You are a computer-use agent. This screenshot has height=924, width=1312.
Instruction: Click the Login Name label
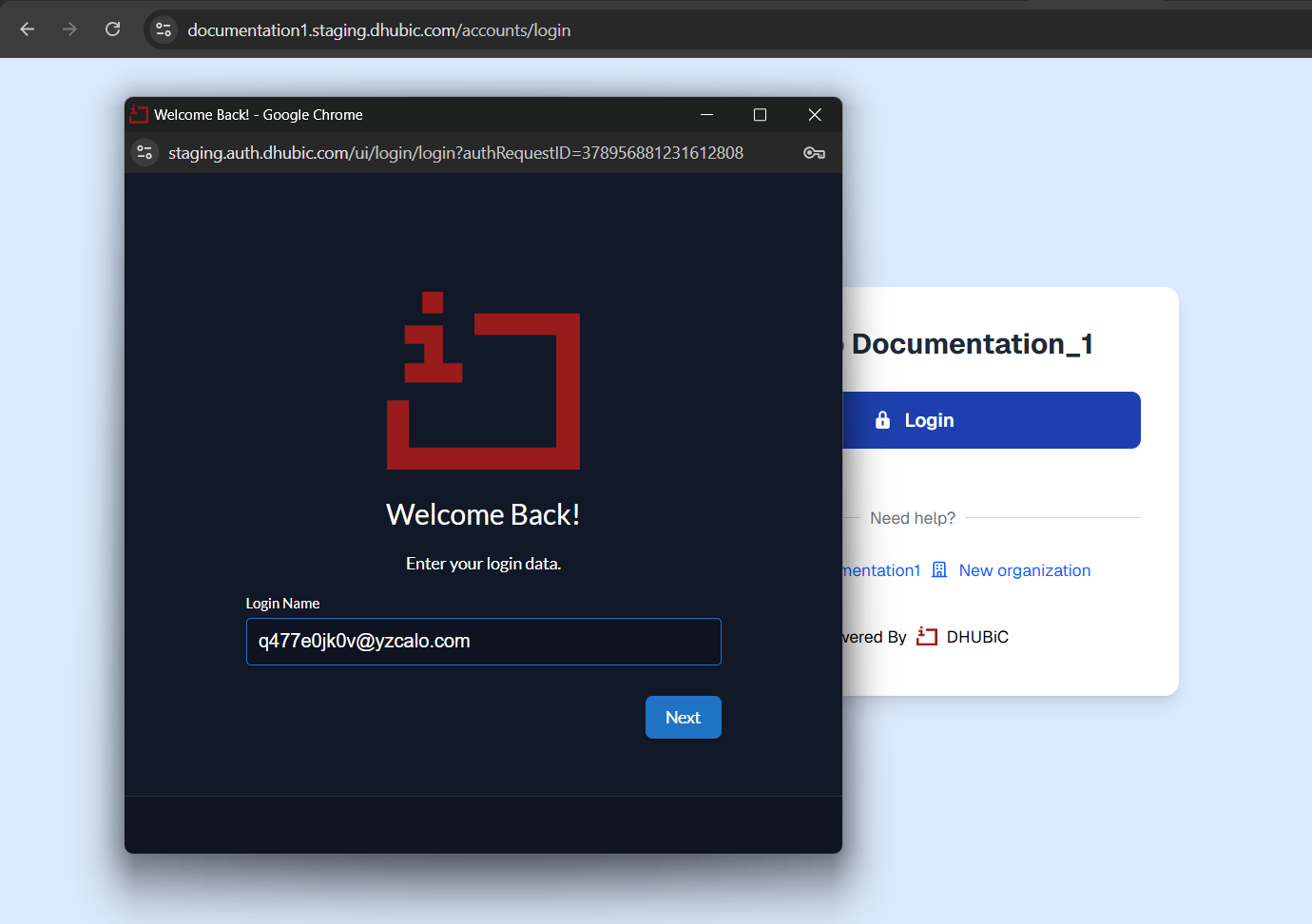pyautogui.click(x=282, y=604)
